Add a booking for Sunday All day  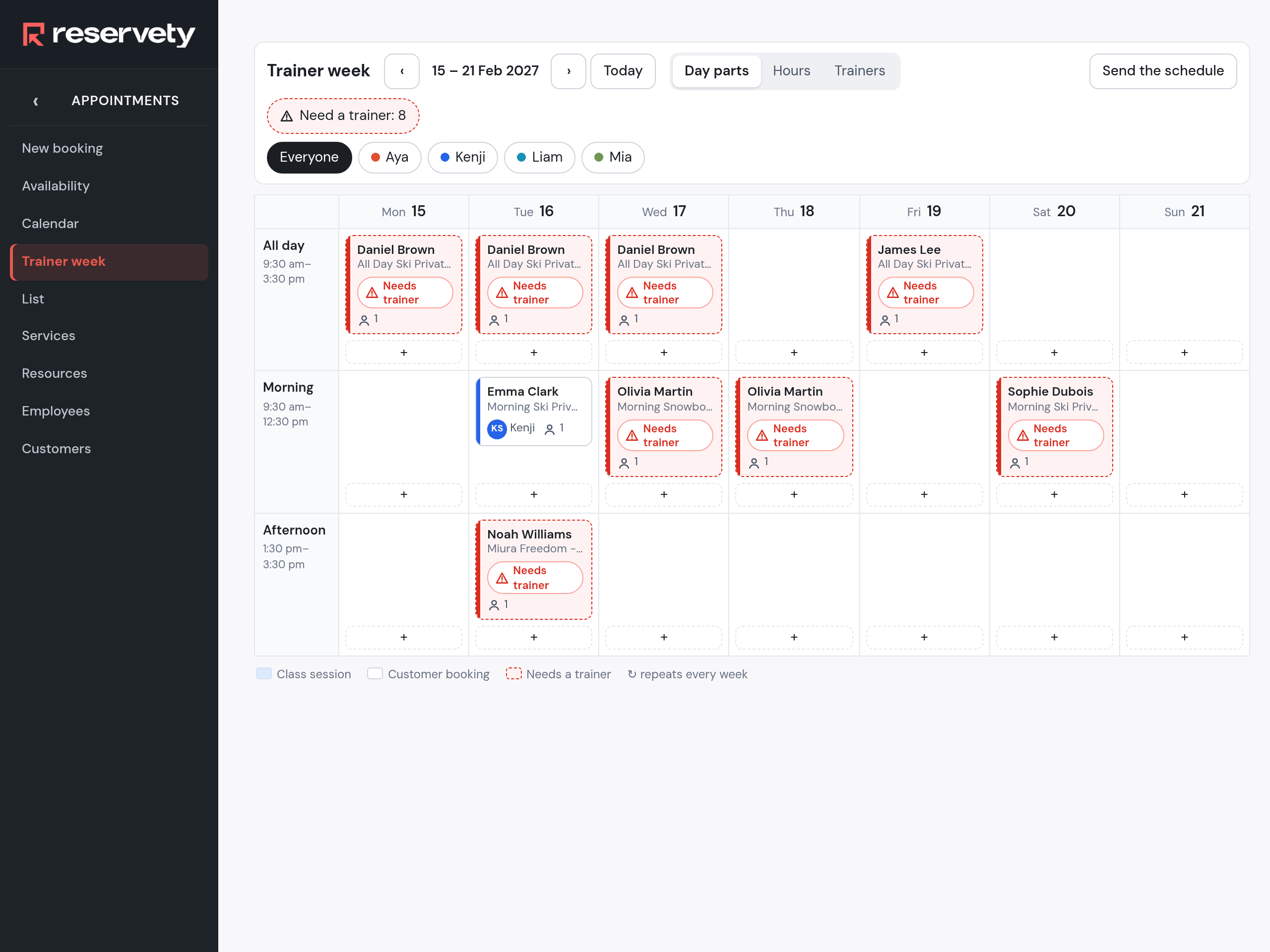pyautogui.click(x=1184, y=353)
